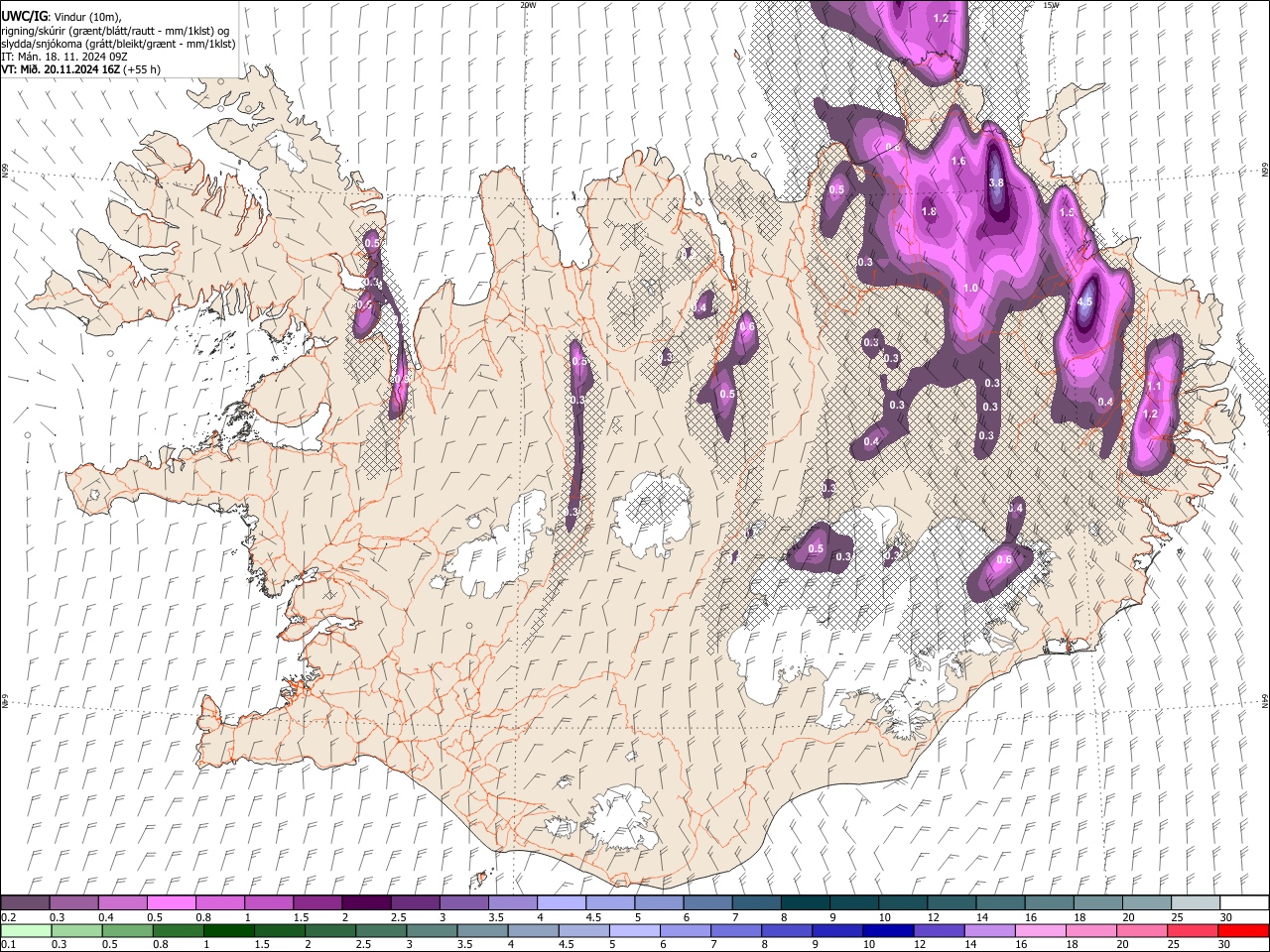This screenshot has width=1270, height=952.
Task: Pick the bright magenta 0.5 snow legend swatch
Action: pos(171,903)
